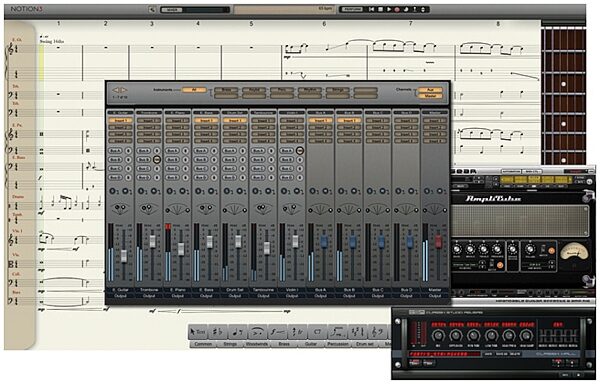The width and height of the screenshot is (600, 384).
Task: Click the VU meter on AmpliTube amp
Action: coord(573,253)
